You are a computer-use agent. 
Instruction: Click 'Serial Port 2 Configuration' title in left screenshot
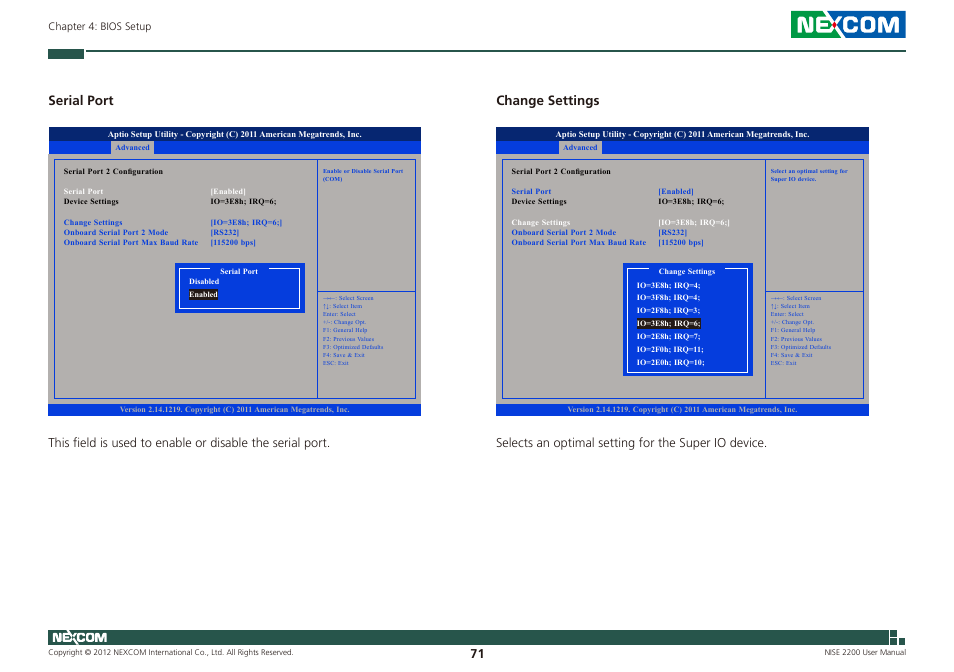point(113,171)
